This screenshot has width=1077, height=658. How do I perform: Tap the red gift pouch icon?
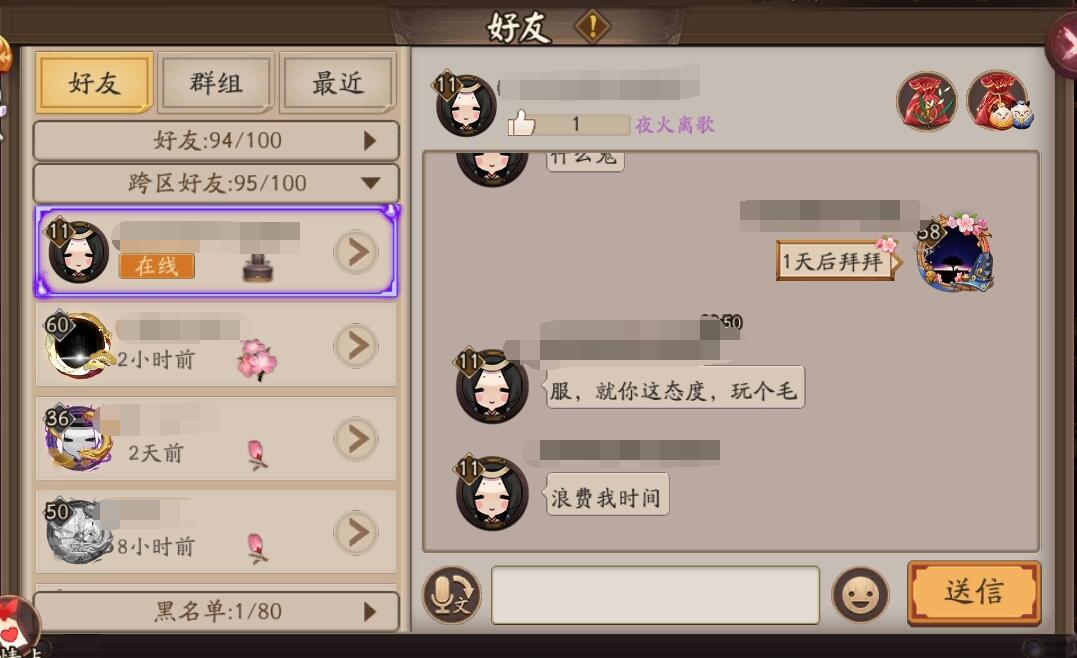coord(927,101)
